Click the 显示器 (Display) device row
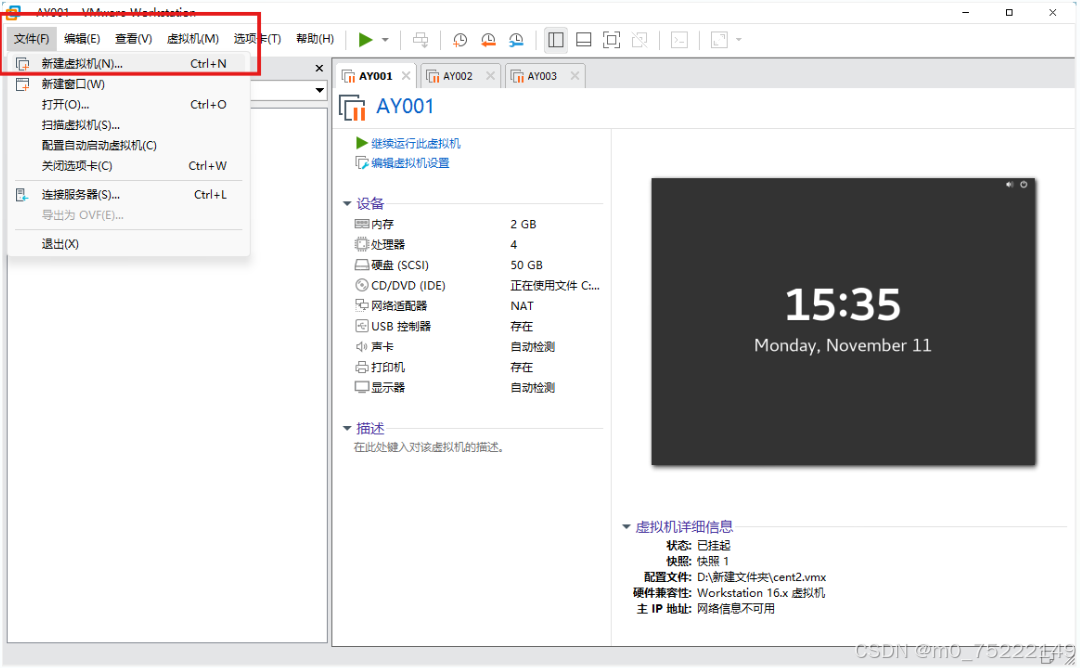 (x=477, y=388)
